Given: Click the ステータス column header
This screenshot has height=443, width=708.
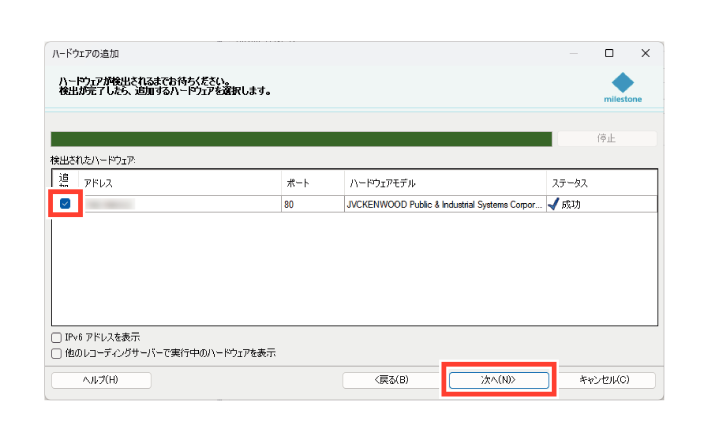Looking at the screenshot, I should click(602, 183).
